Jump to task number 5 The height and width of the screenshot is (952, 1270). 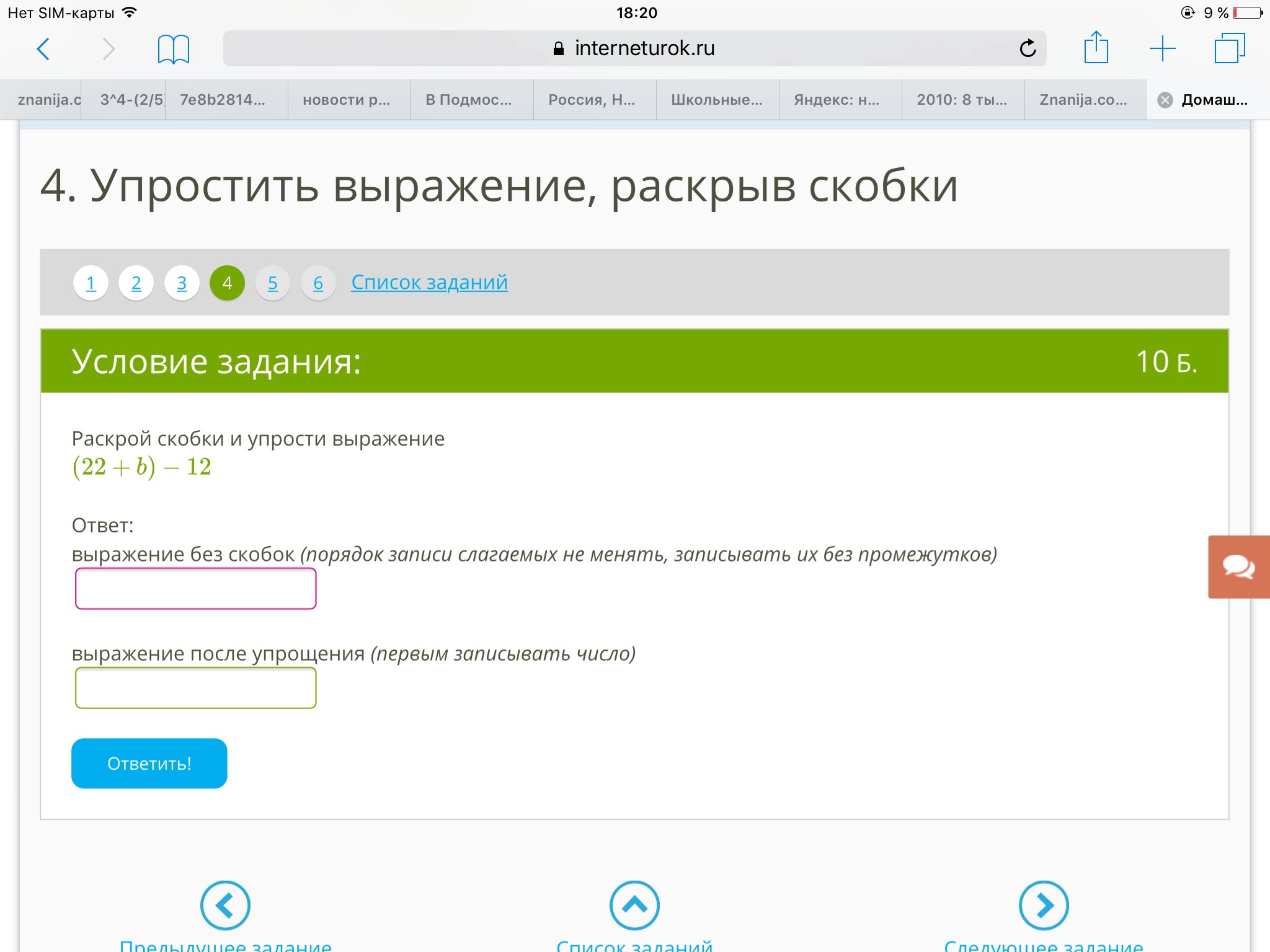click(x=272, y=283)
